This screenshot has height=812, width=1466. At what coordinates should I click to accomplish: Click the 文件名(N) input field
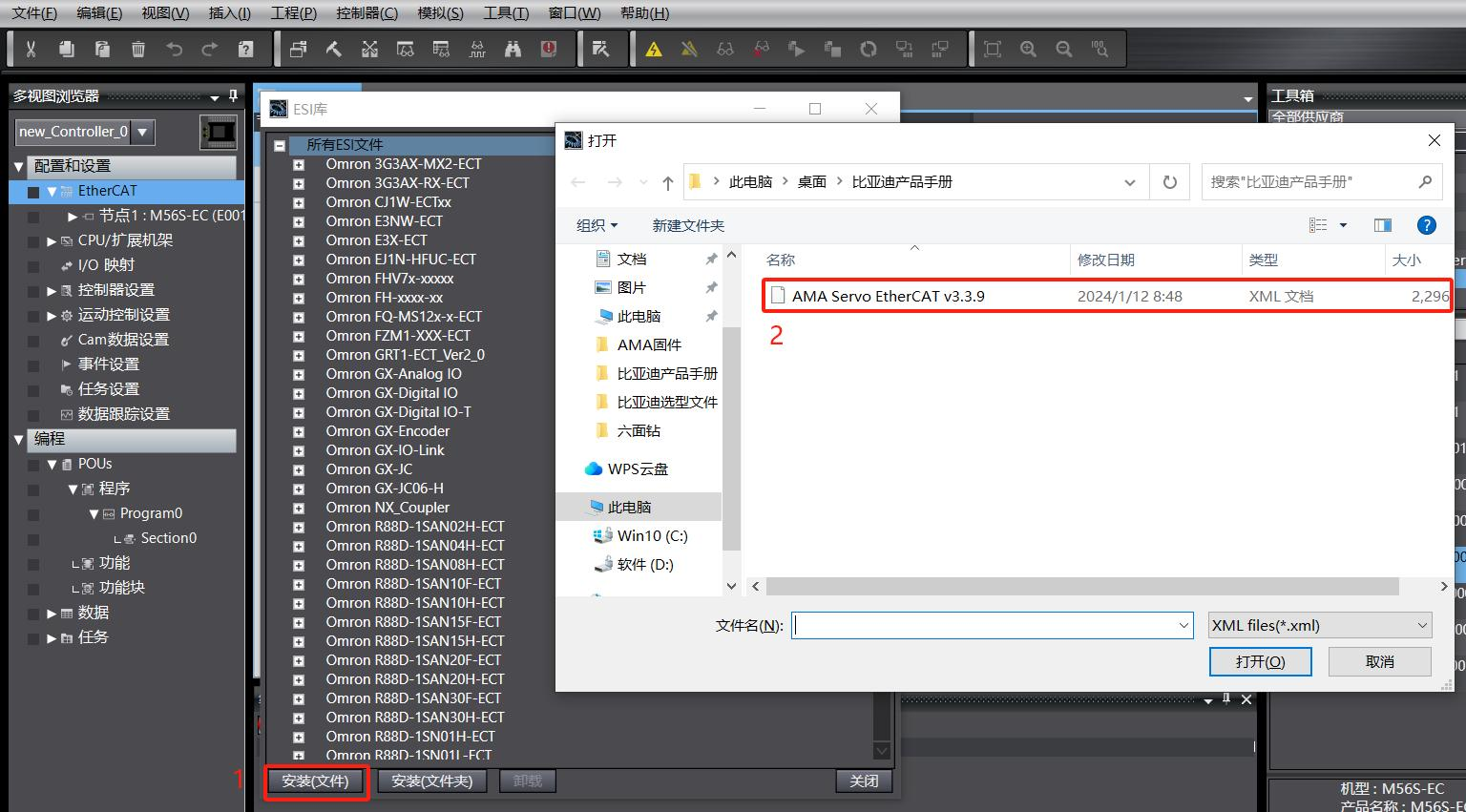[993, 626]
